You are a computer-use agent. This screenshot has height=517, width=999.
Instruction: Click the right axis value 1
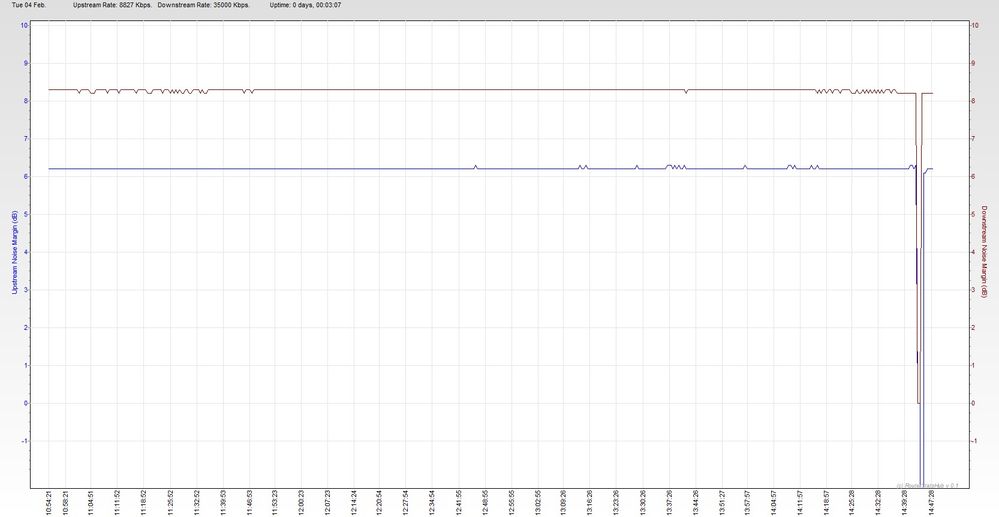pyautogui.click(x=973, y=365)
